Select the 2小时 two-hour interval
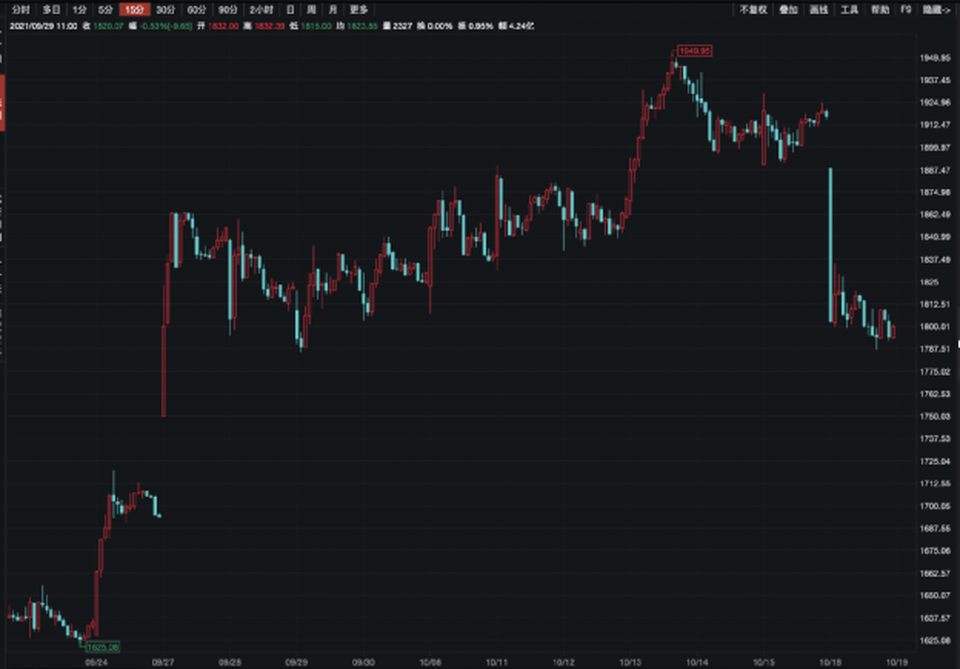Screen dimensions: 960x669 coord(261,10)
